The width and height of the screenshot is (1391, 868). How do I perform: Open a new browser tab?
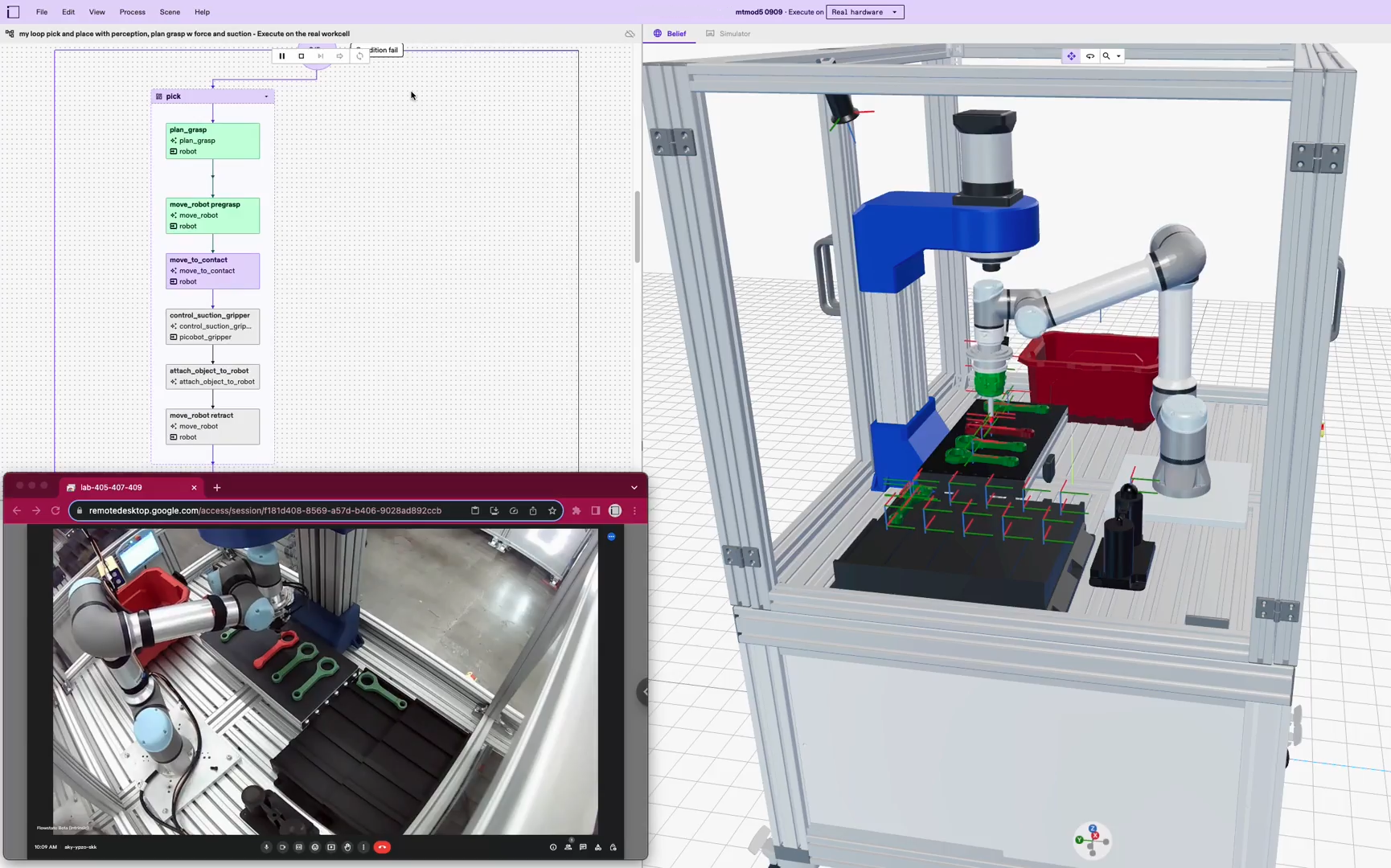pos(217,487)
